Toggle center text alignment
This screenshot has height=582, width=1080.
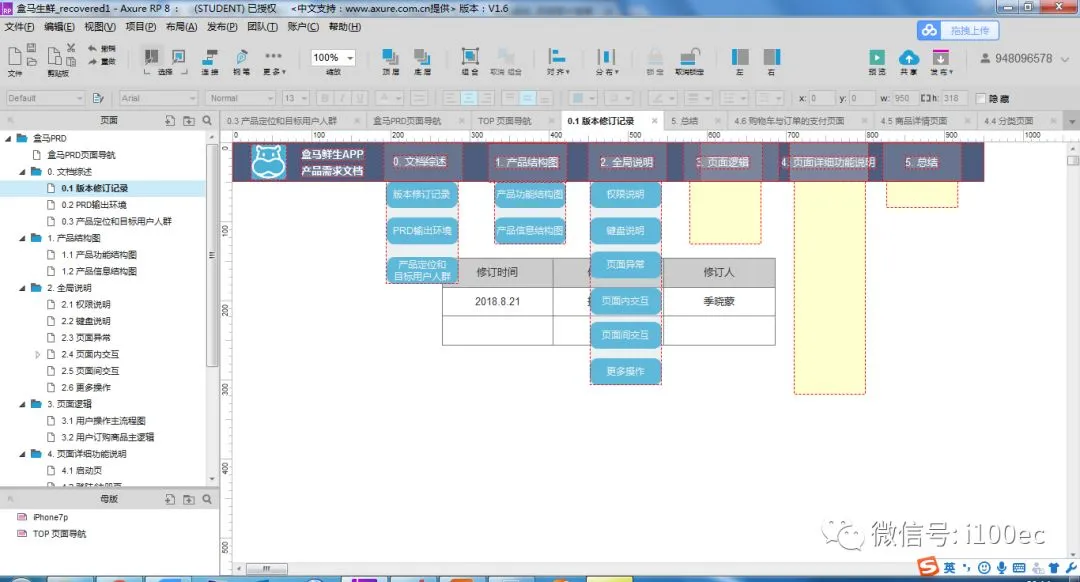coord(468,98)
